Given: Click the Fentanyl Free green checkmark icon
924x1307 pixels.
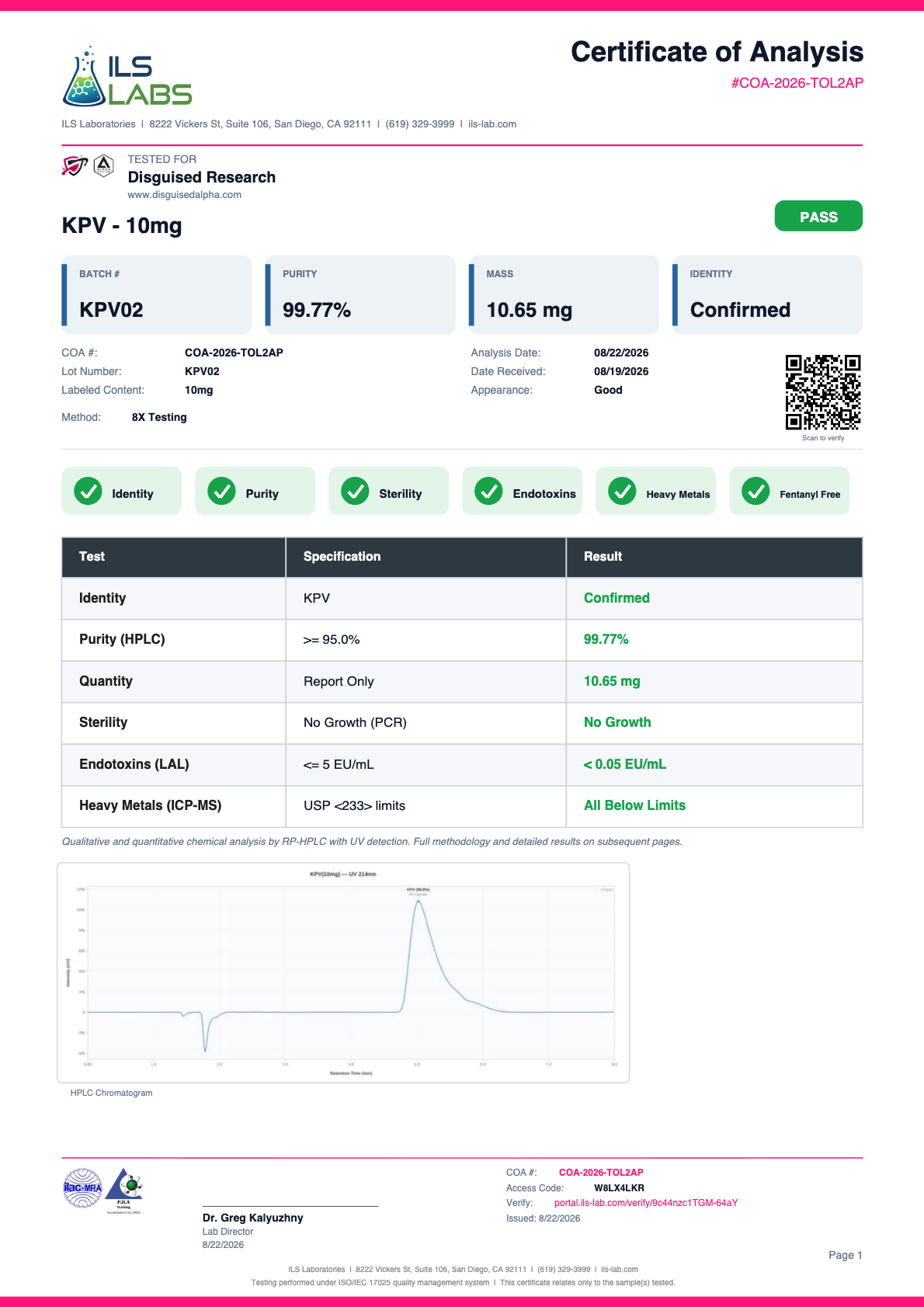Looking at the screenshot, I should (x=756, y=491).
